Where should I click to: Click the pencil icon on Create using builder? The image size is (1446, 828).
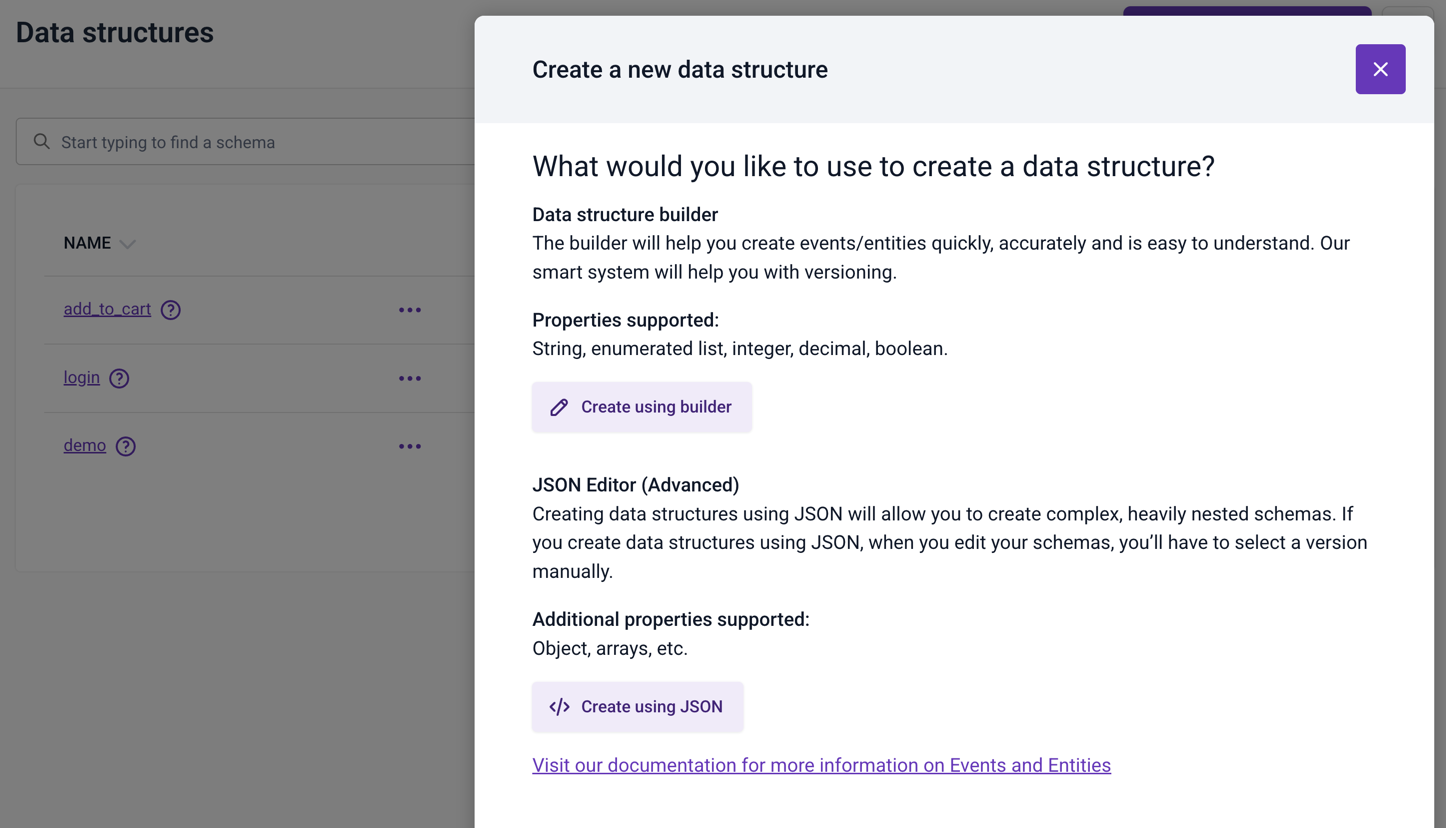pos(559,407)
